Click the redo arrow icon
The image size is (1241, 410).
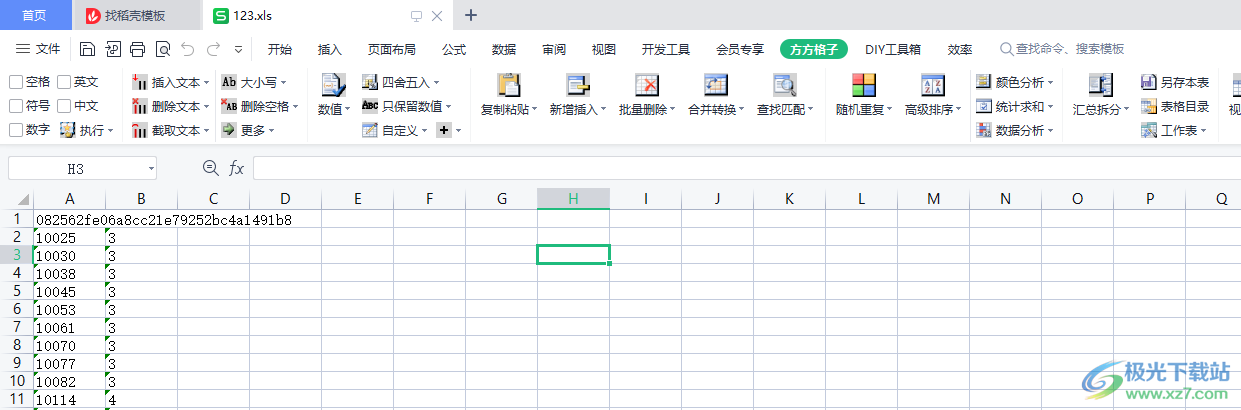[213, 49]
